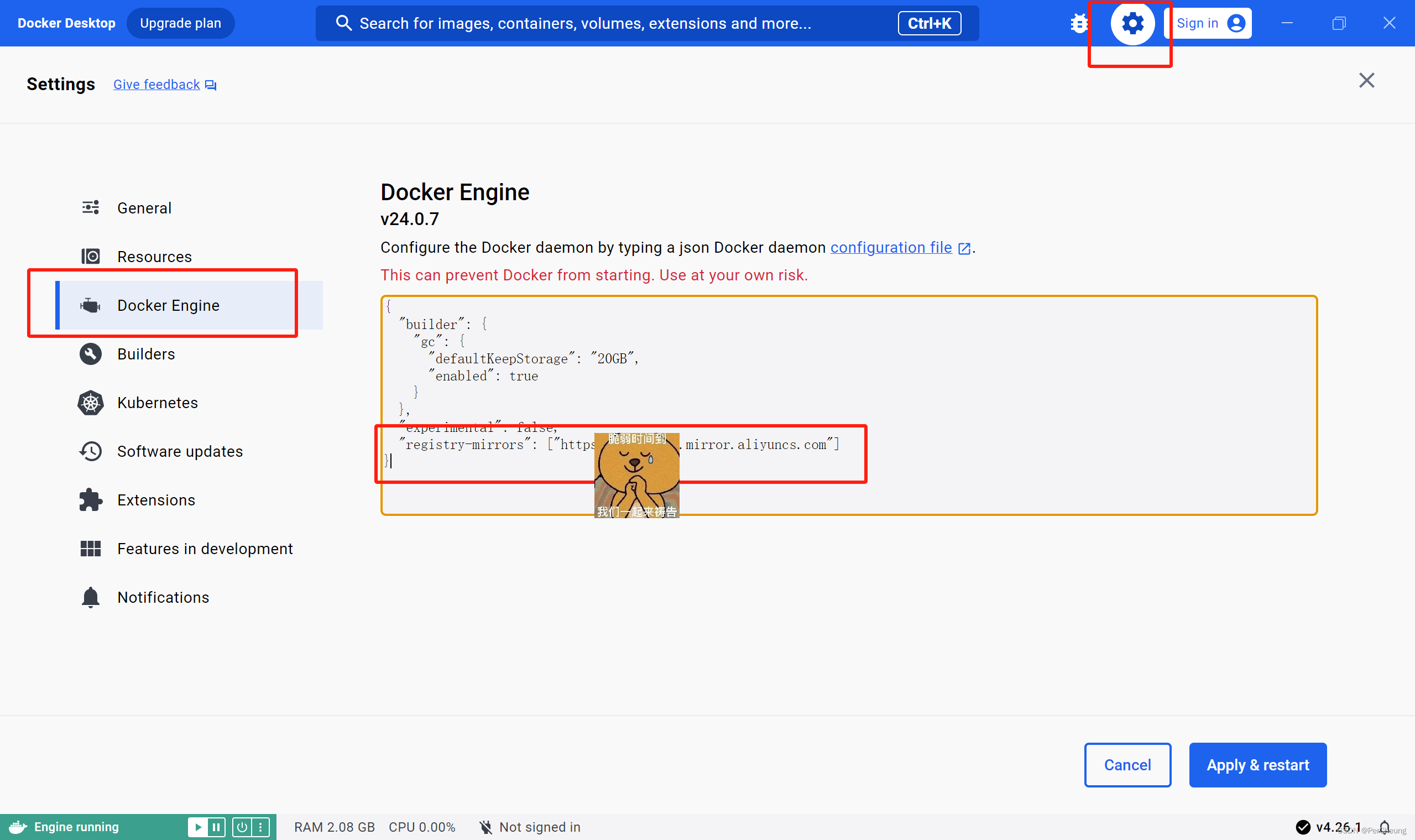Open Notifications settings panel
Viewport: 1415px width, 840px height.
(x=163, y=597)
